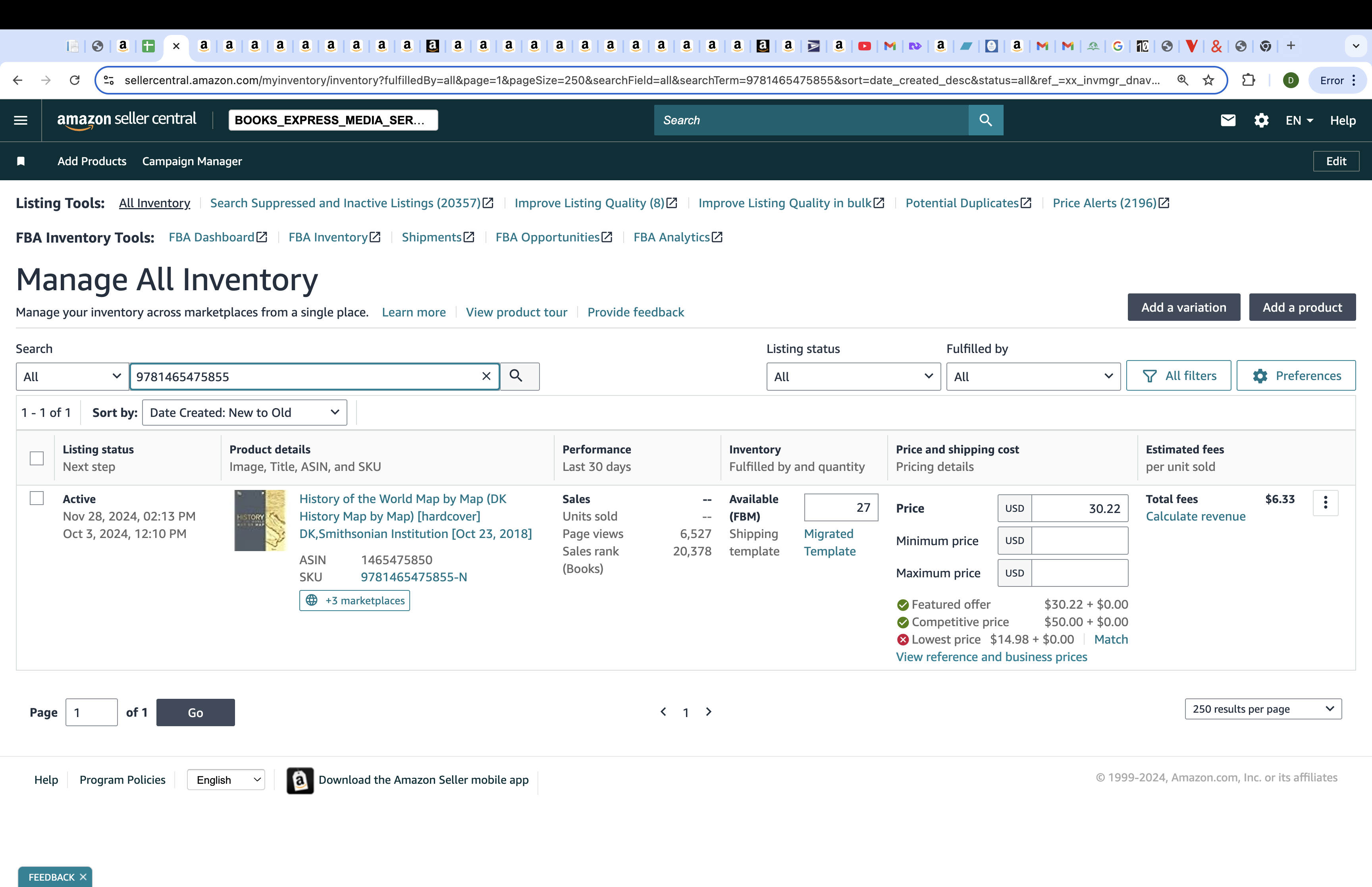
Task: Click the Edit favorites bar button
Action: (1336, 161)
